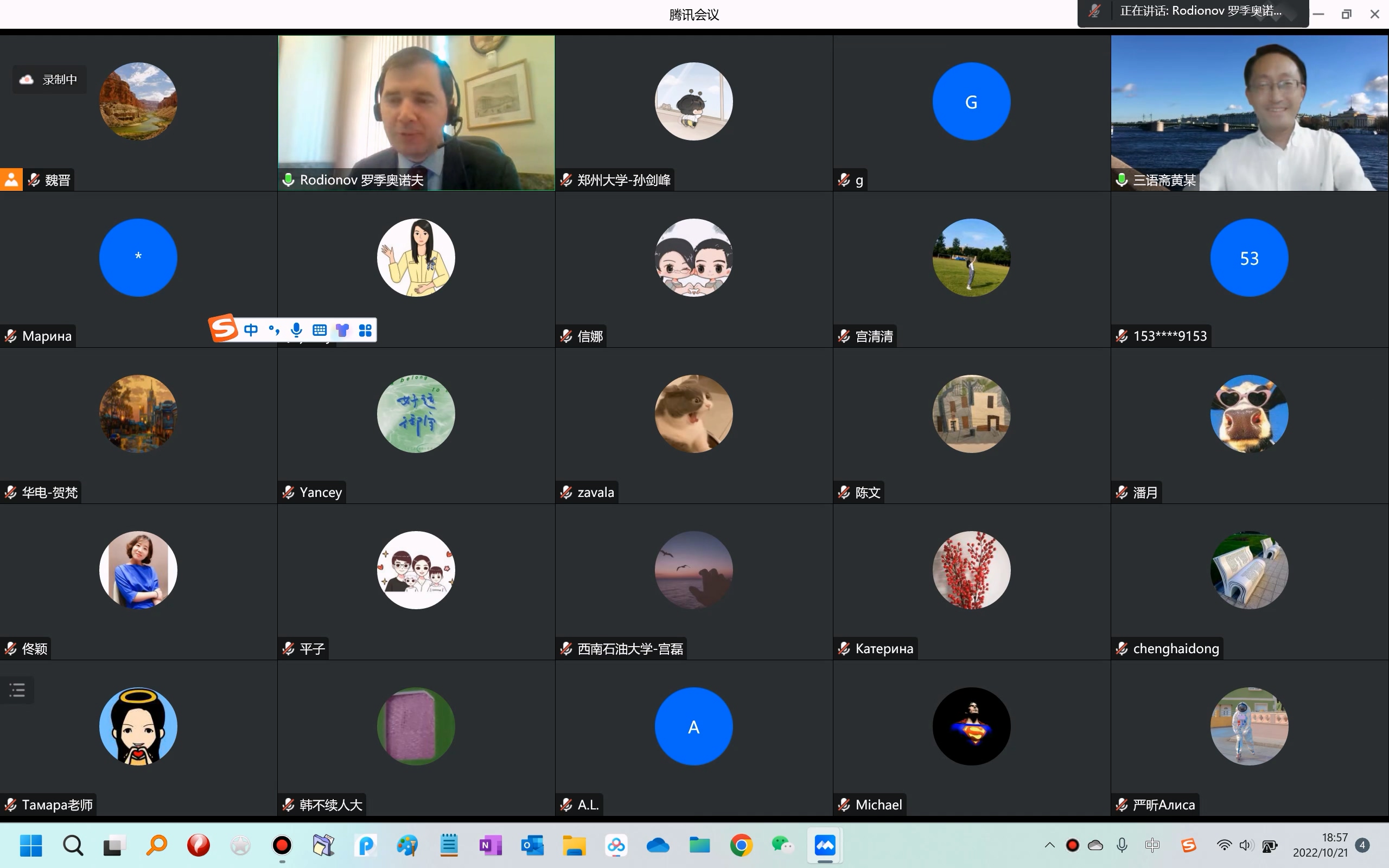Open Tencent Meeting icon in taskbar
The height and width of the screenshot is (868, 1389).
click(825, 845)
